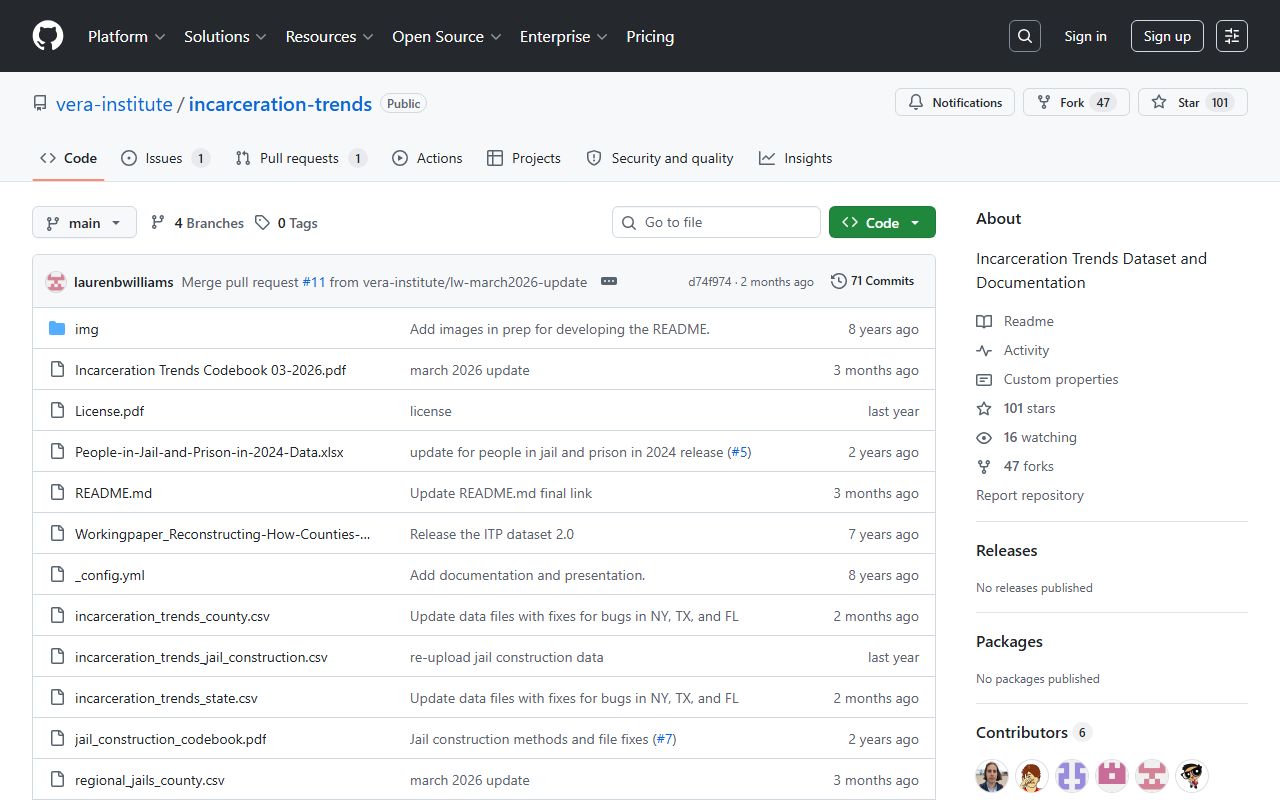Open jail_construction_codebook.pdf file
The image size is (1280, 800).
click(x=171, y=739)
